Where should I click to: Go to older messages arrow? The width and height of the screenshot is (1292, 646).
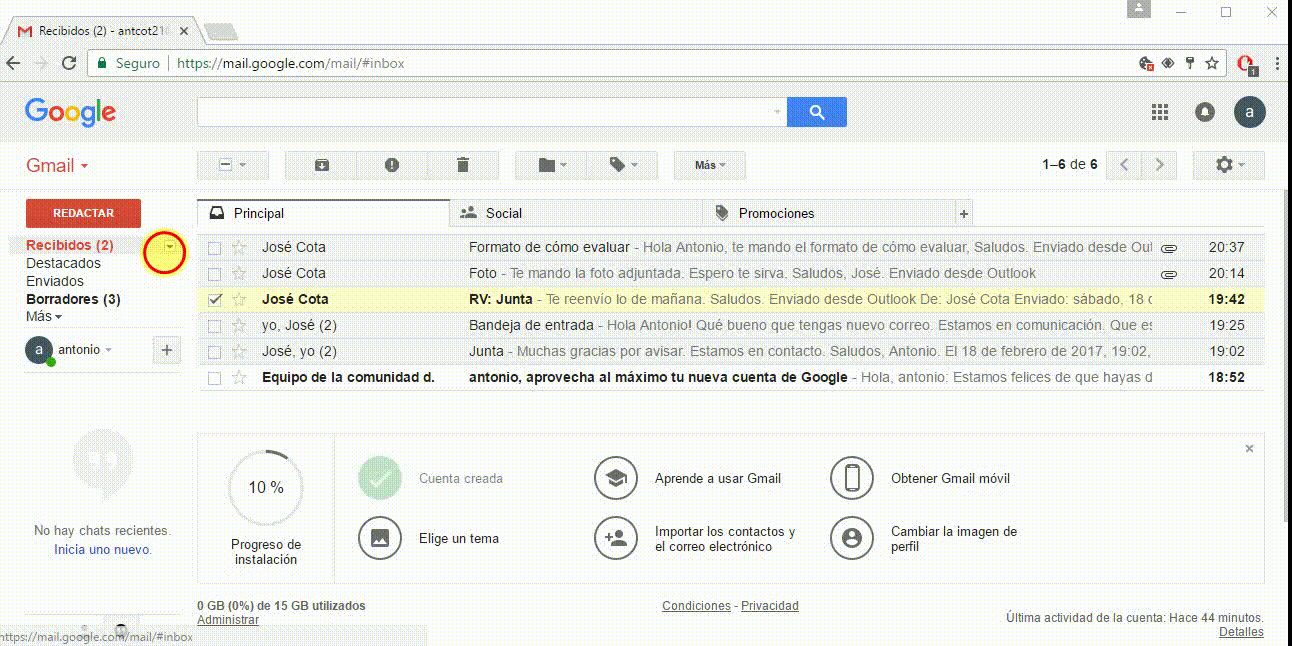1159,165
